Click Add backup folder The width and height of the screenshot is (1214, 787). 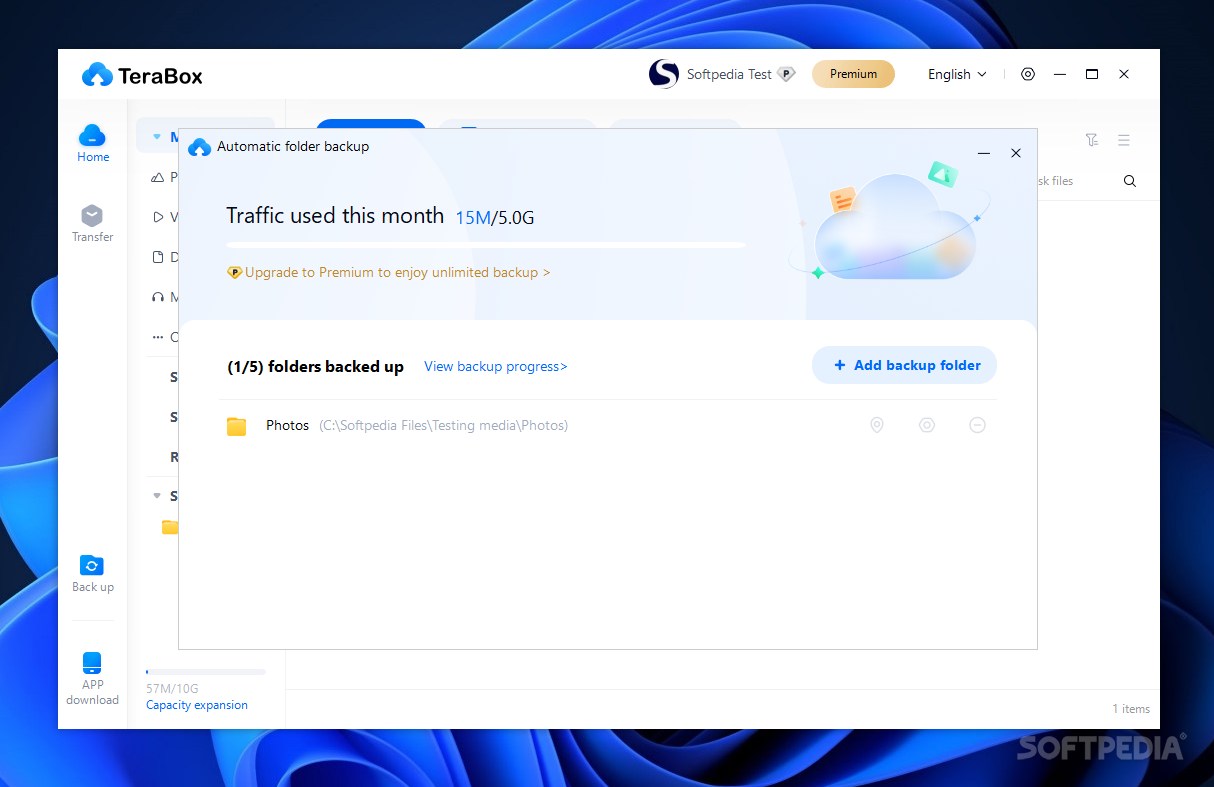[x=904, y=365]
